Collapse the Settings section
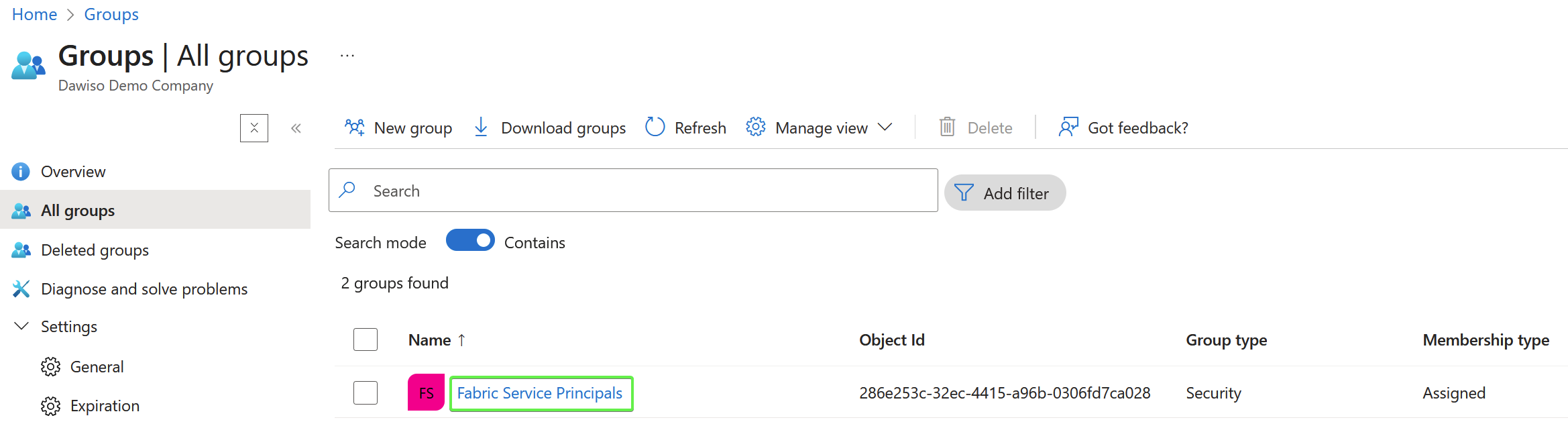 click(x=21, y=326)
